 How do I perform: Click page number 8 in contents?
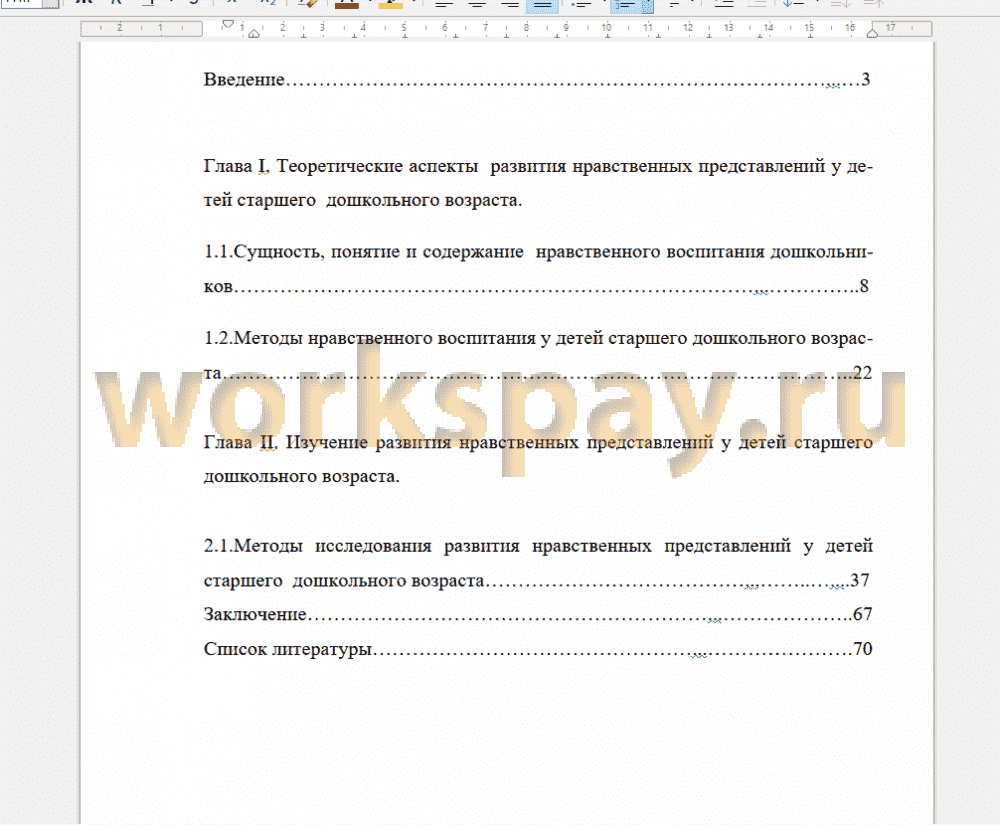(x=864, y=286)
